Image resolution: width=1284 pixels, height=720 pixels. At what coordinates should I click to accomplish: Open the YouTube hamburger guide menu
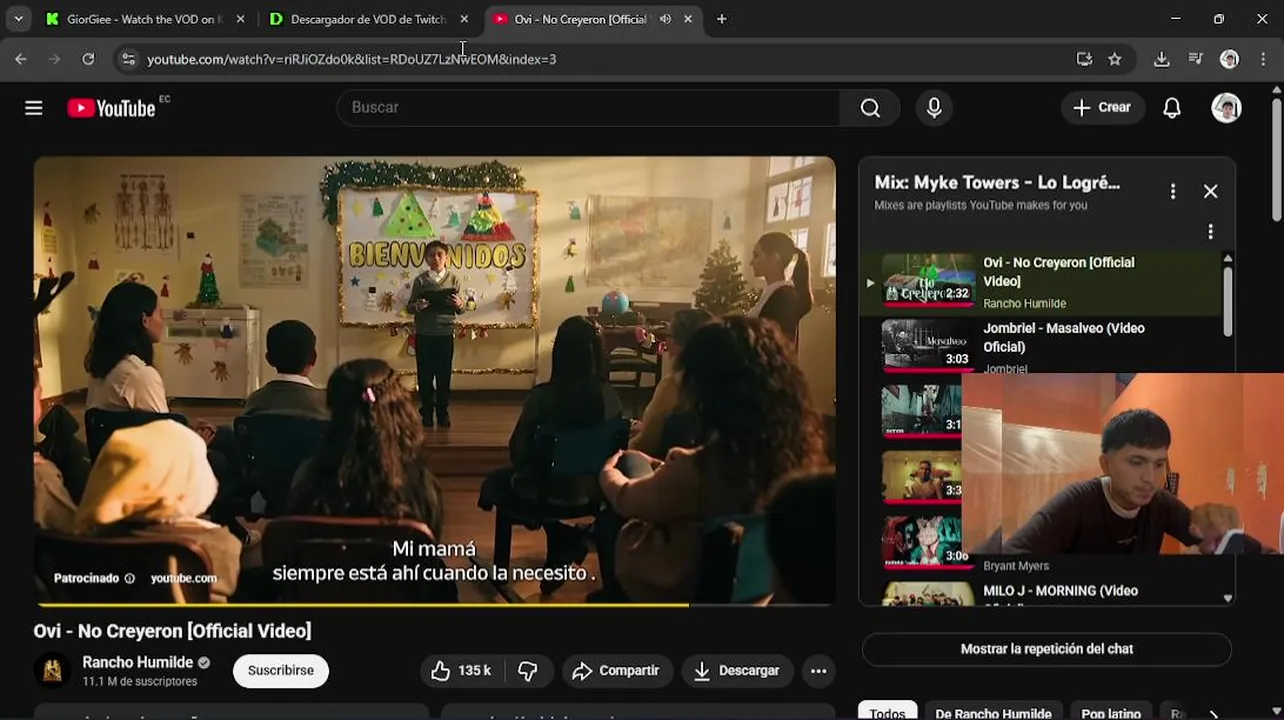click(34, 108)
